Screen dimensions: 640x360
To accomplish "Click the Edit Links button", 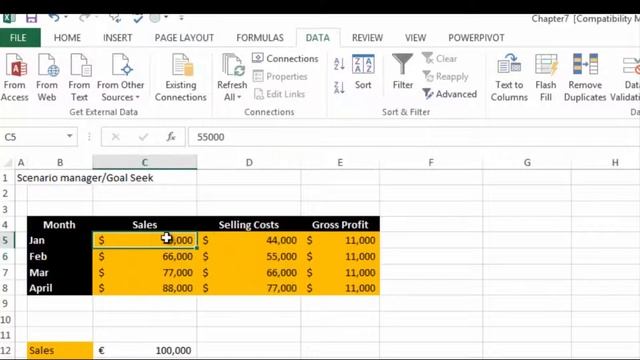I will click(x=279, y=94).
